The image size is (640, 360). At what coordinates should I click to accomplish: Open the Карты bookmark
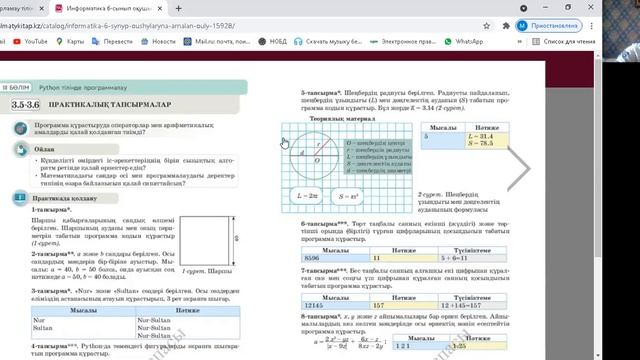coord(70,41)
